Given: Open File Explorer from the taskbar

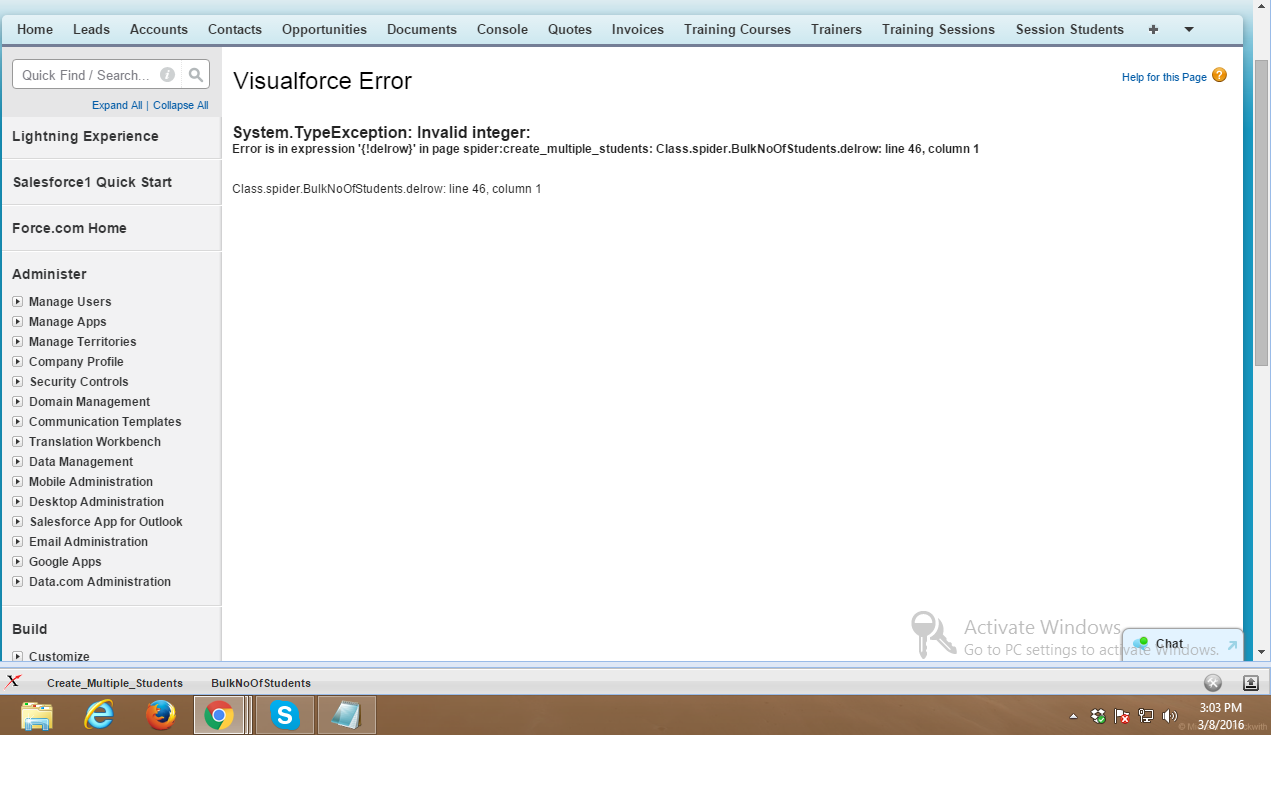Looking at the screenshot, I should pyautogui.click(x=37, y=715).
